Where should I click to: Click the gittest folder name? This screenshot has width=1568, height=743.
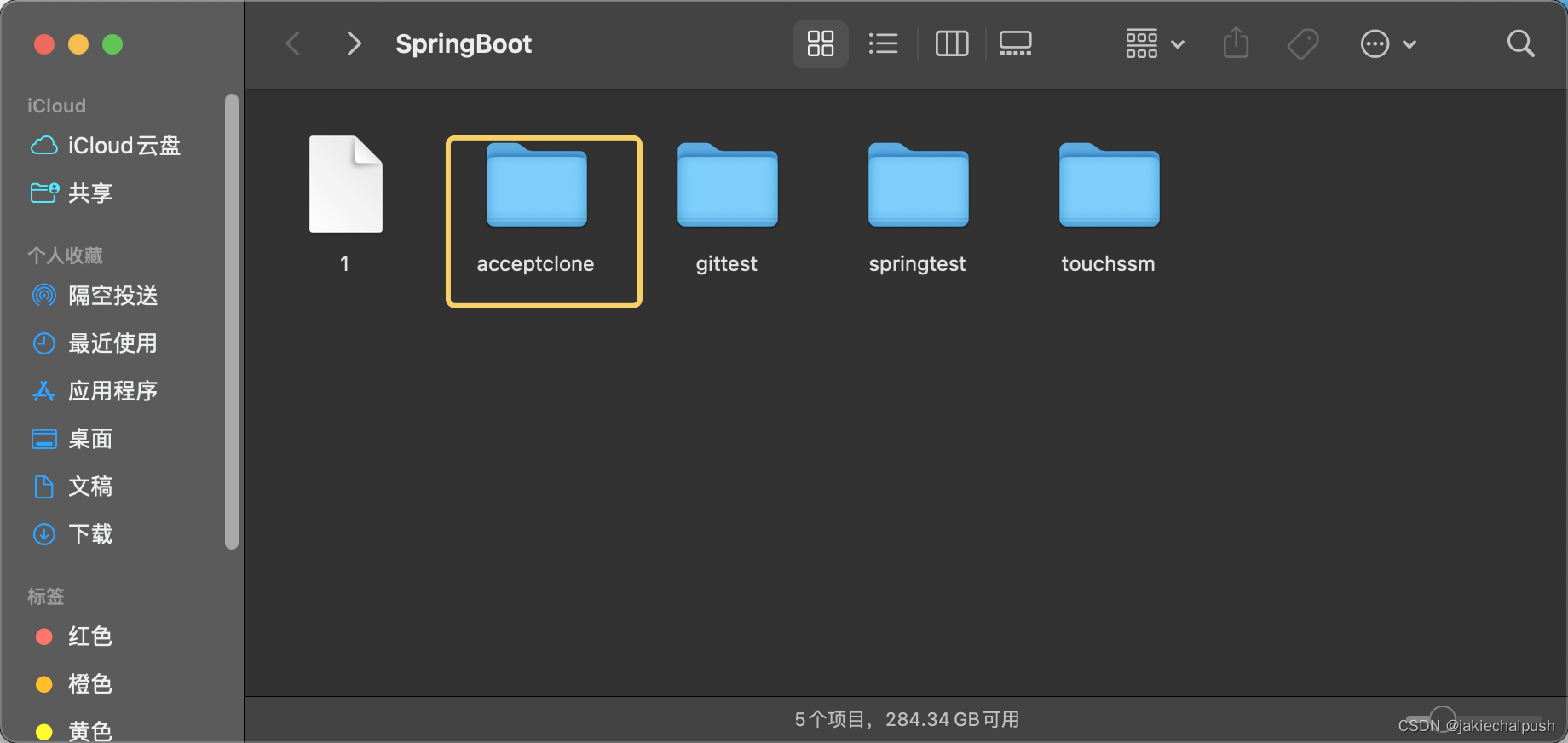point(726,264)
